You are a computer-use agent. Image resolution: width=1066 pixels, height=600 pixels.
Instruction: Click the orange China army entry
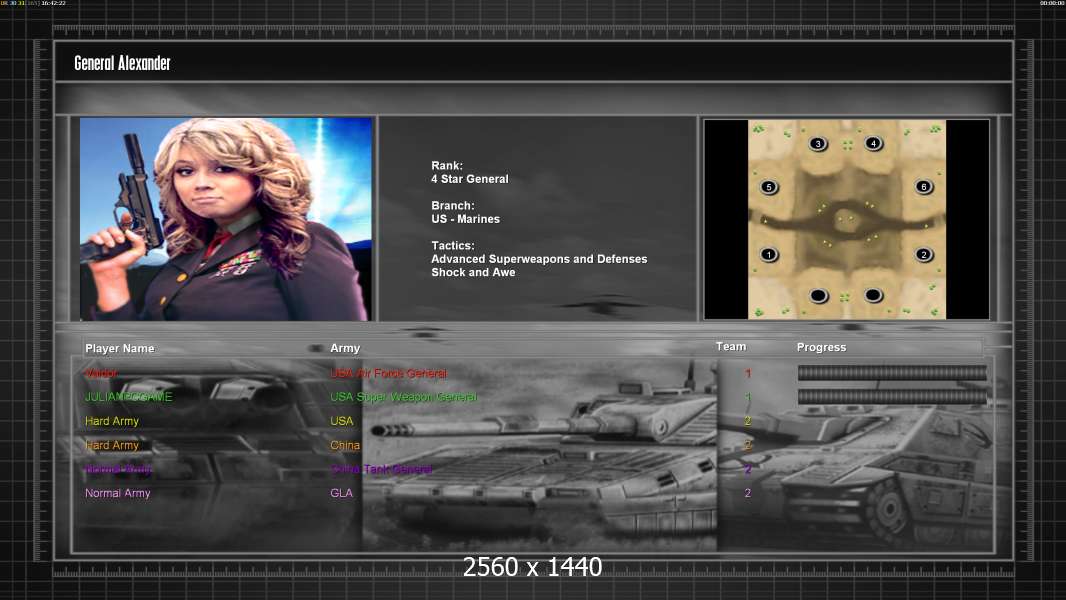(345, 445)
